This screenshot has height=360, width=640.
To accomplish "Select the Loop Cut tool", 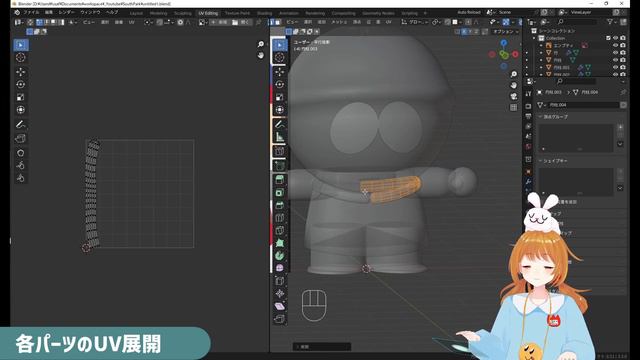I will coord(280,218).
